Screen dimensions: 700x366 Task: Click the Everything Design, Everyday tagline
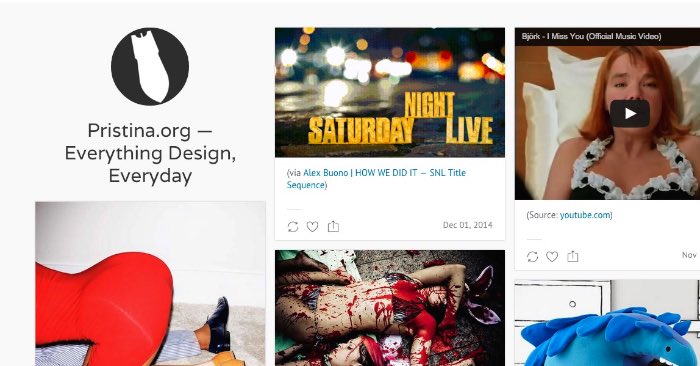[150, 164]
